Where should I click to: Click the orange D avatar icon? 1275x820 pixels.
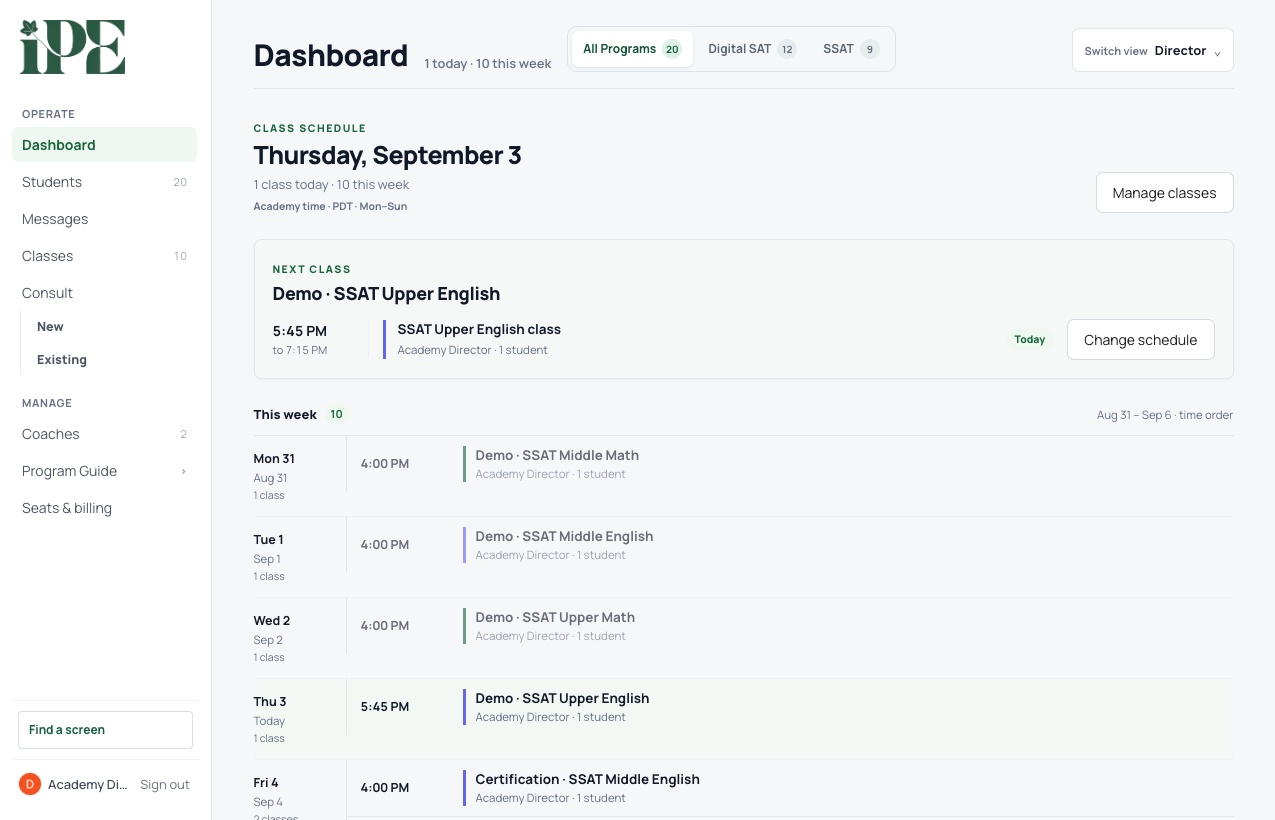[30, 784]
